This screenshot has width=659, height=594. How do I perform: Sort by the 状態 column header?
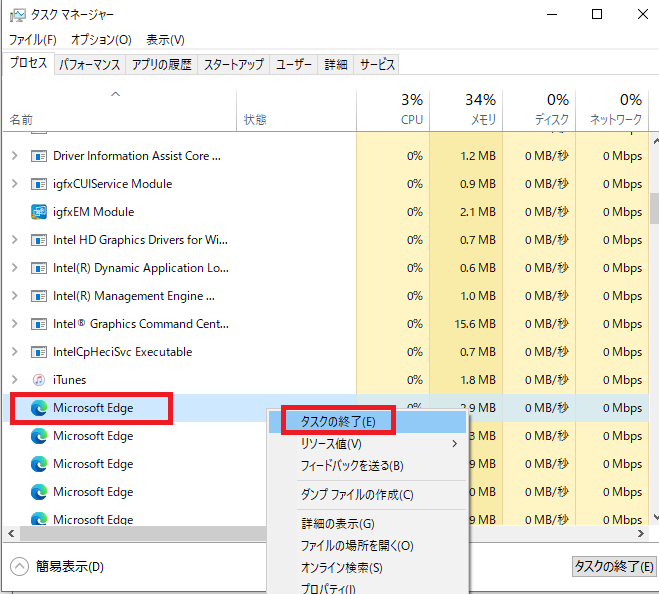click(x=296, y=111)
